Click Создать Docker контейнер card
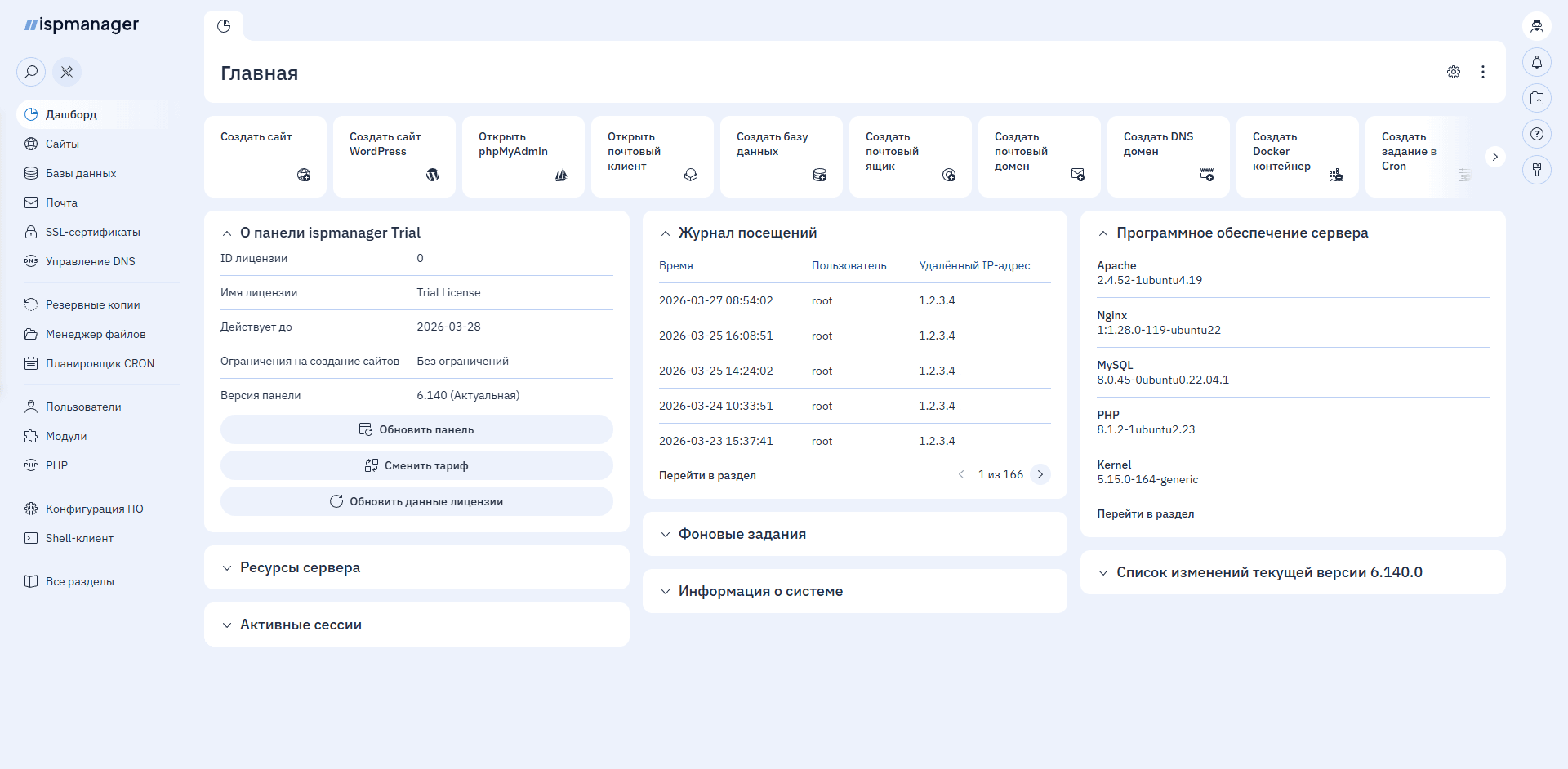 (x=1298, y=157)
